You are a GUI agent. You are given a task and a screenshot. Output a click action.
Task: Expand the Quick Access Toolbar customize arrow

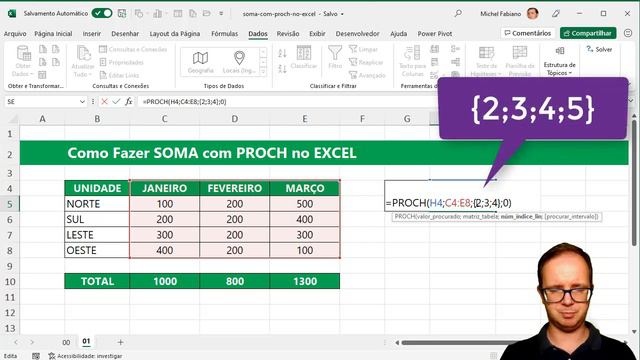point(221,13)
